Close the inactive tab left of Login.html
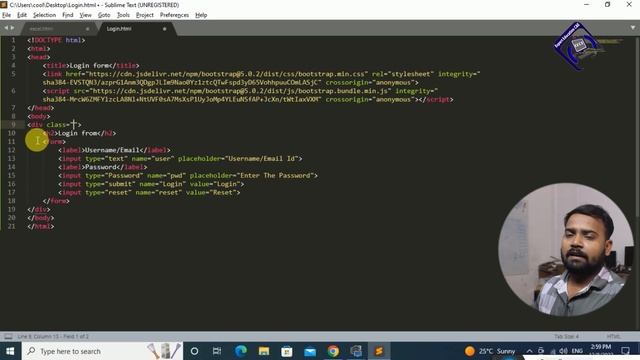 [x=87, y=29]
